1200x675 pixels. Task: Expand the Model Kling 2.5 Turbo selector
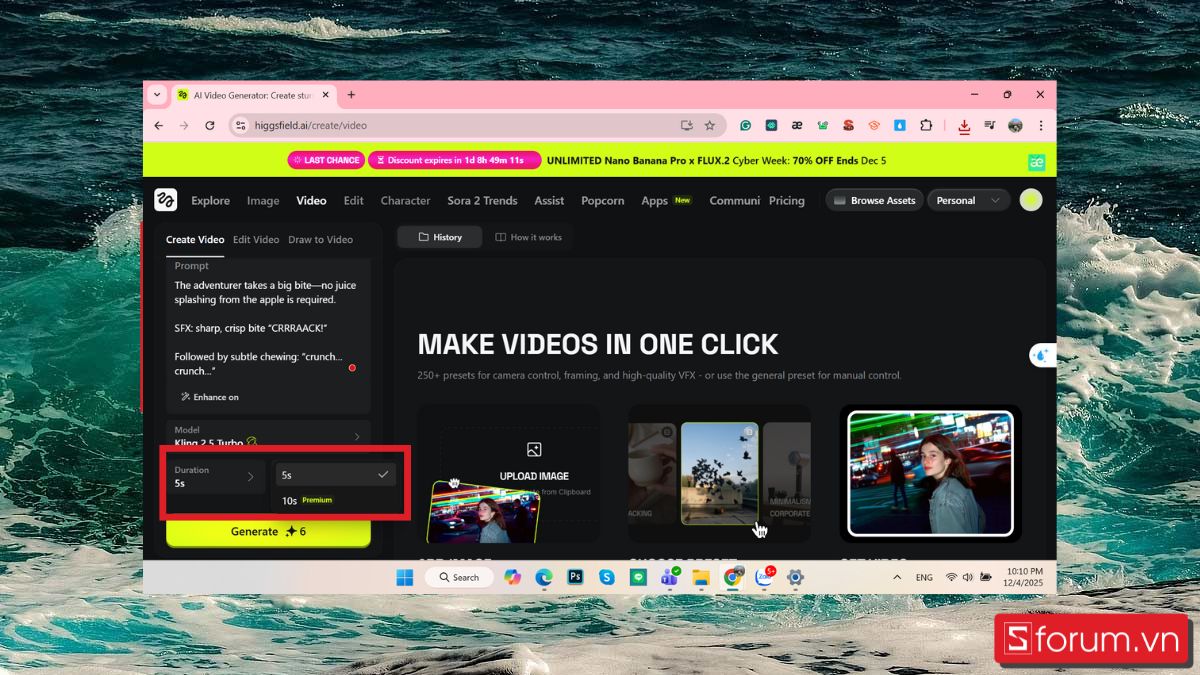[268, 436]
